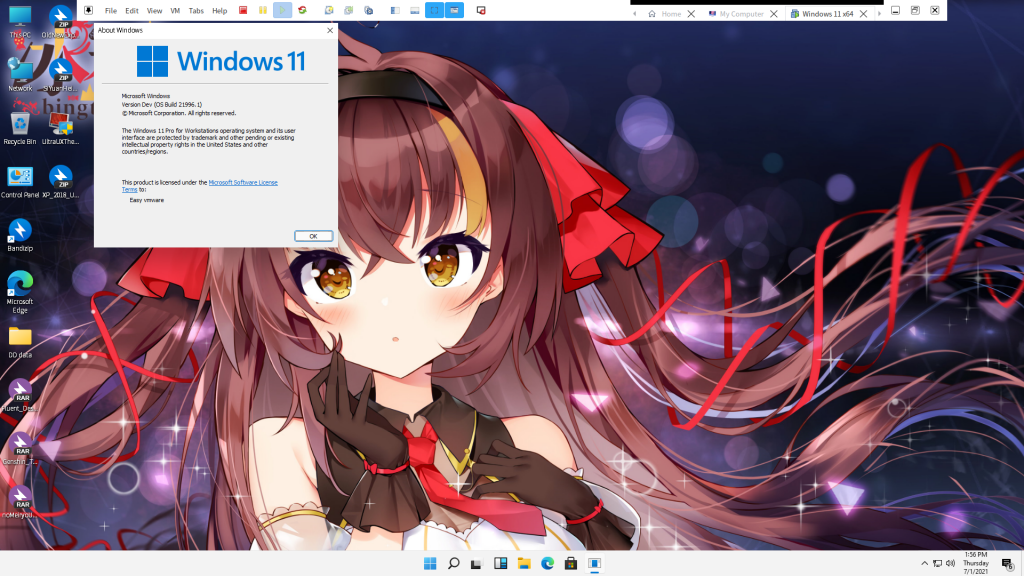1024x576 pixels.
Task: Click the restart guest icon
Action: pos(302,10)
